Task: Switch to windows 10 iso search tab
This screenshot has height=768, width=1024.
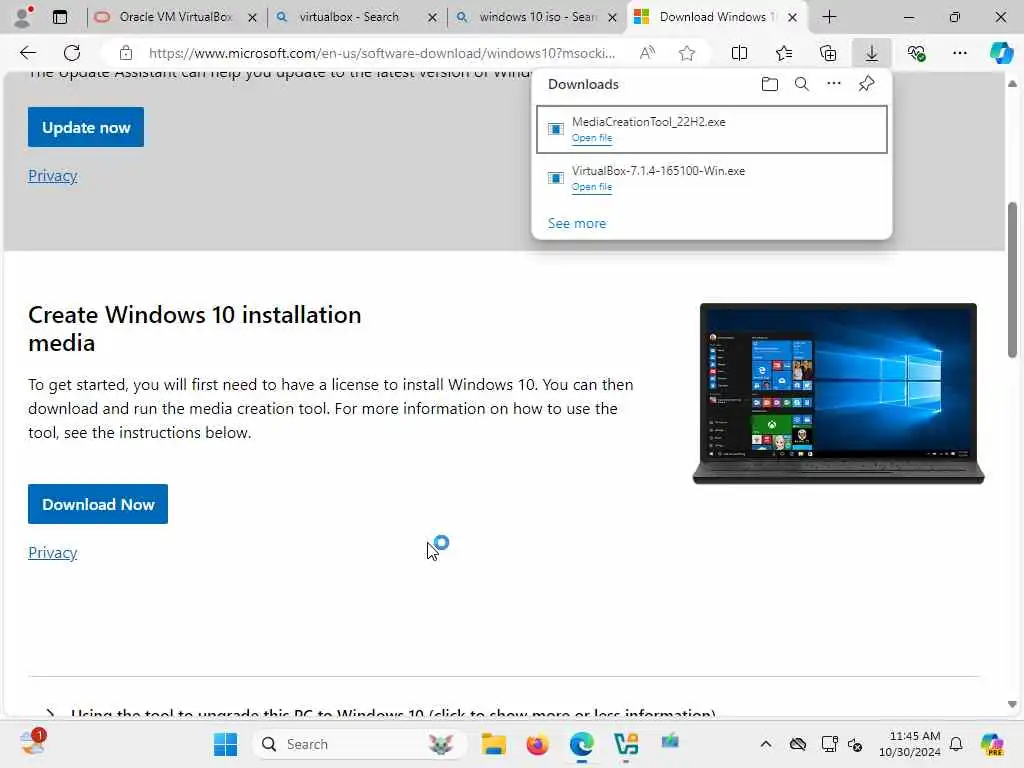Action: tap(536, 17)
